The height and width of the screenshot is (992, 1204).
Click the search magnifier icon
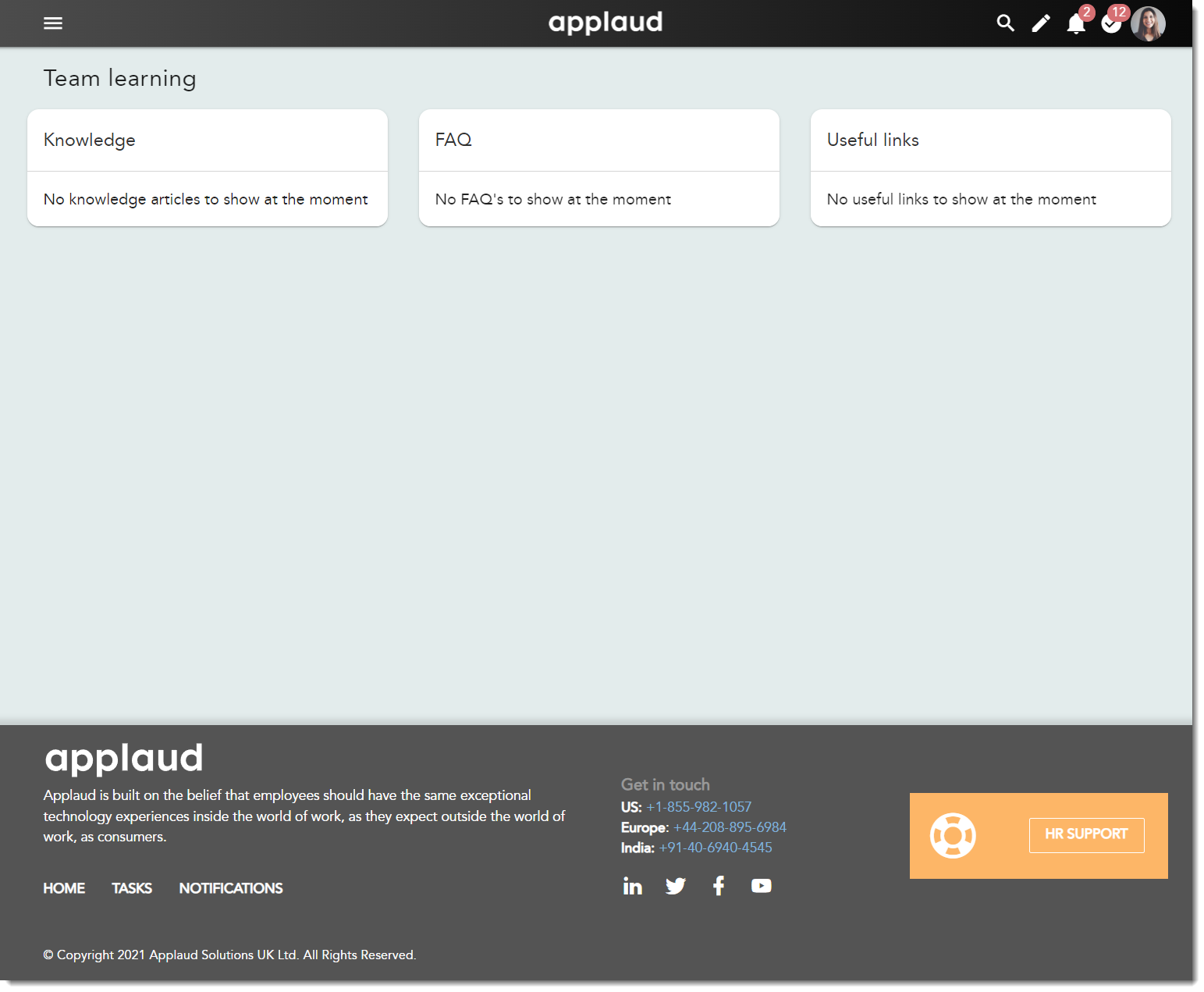pyautogui.click(x=1006, y=23)
